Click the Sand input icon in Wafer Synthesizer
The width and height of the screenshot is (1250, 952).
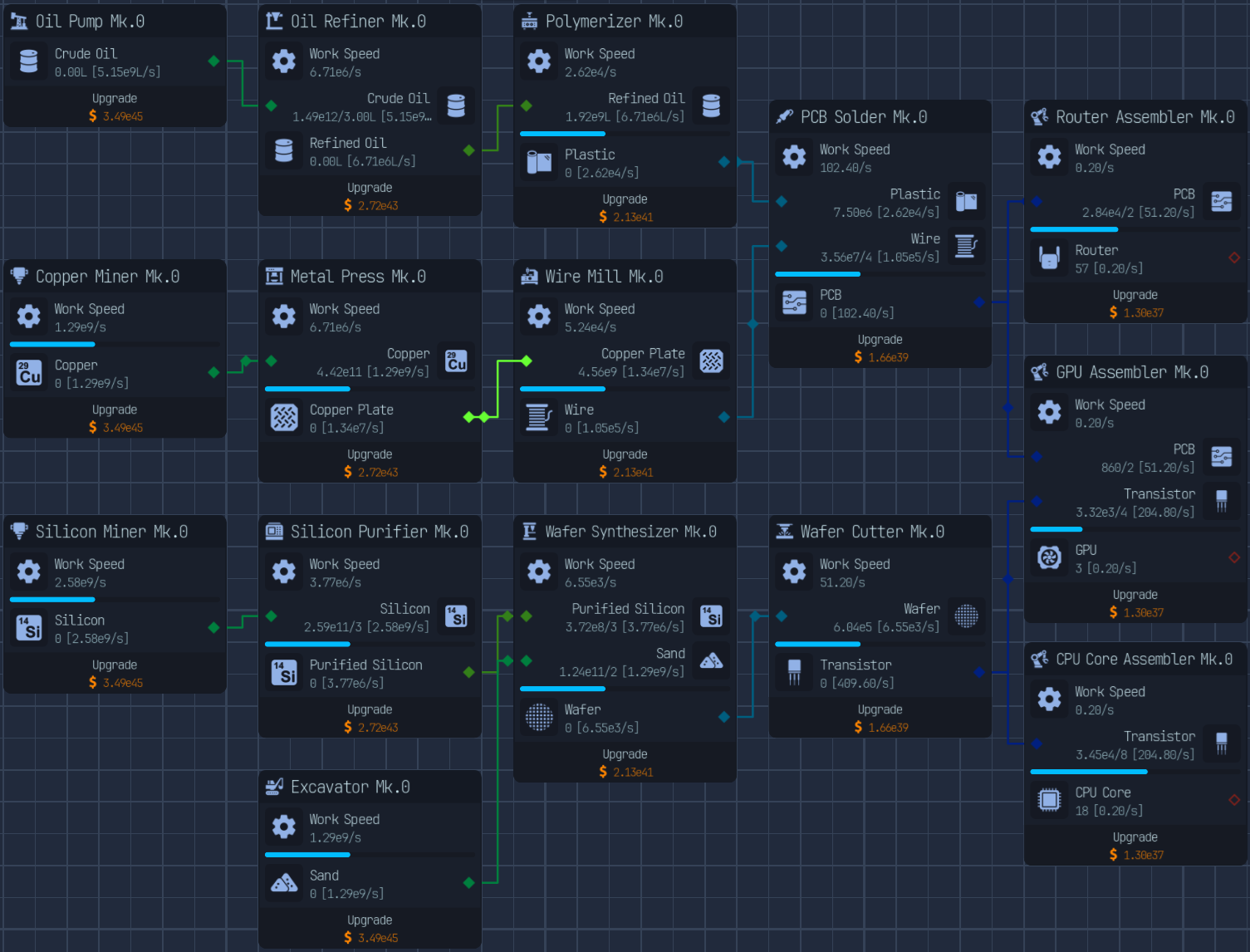point(712,661)
